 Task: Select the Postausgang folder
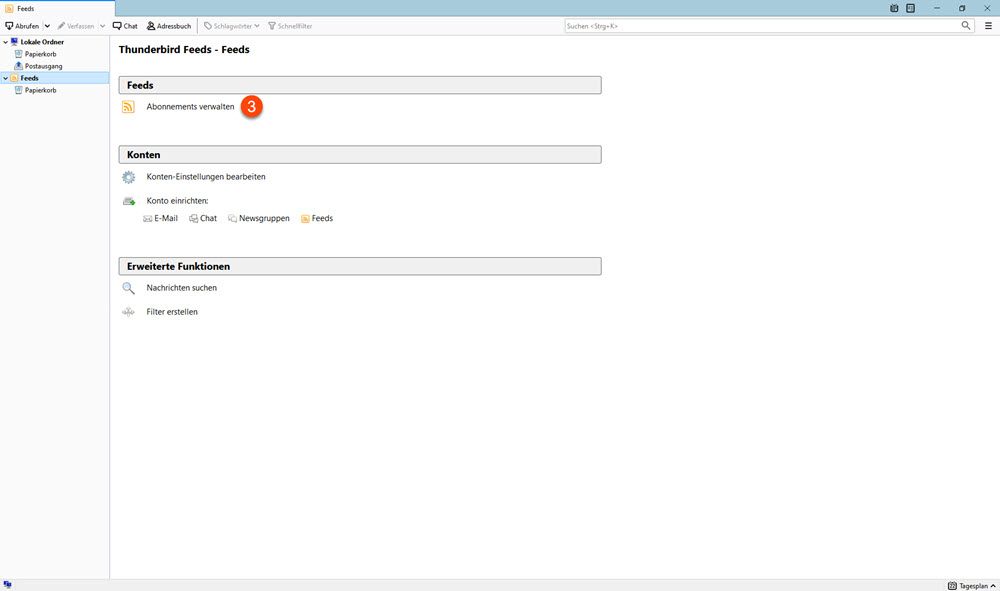click(43, 66)
